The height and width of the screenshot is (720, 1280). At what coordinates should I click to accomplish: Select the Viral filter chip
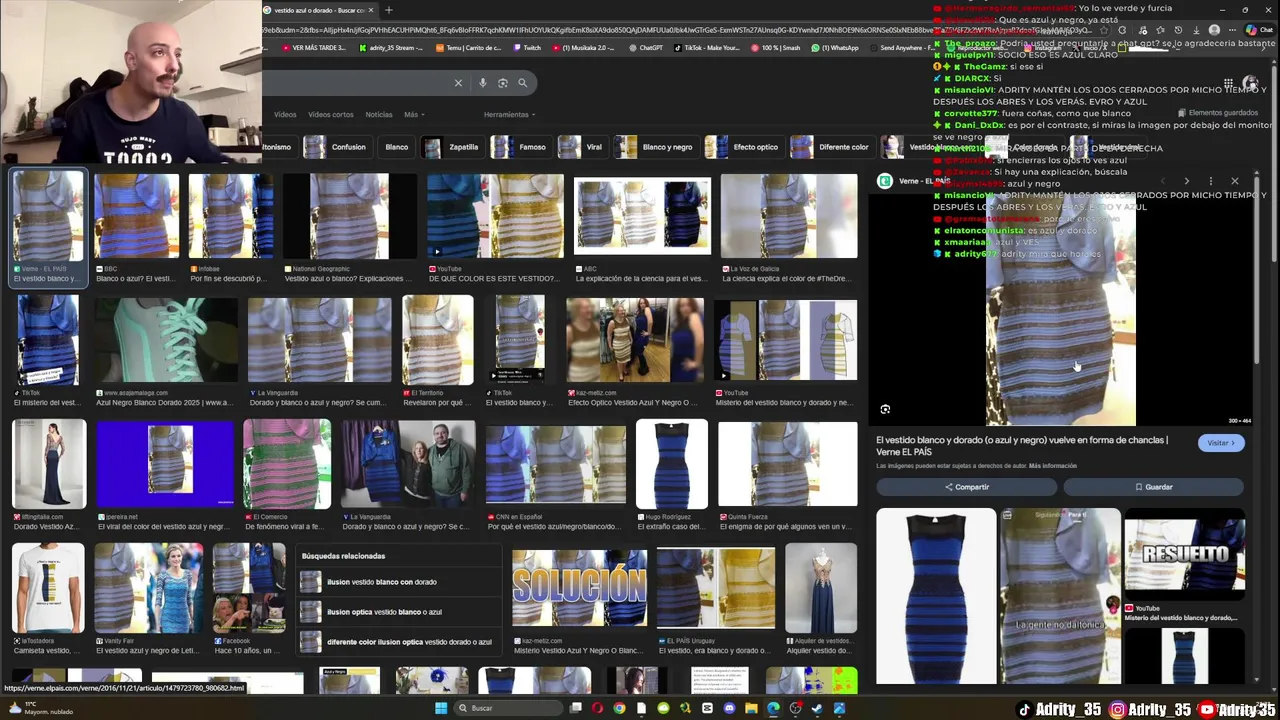(x=582, y=147)
